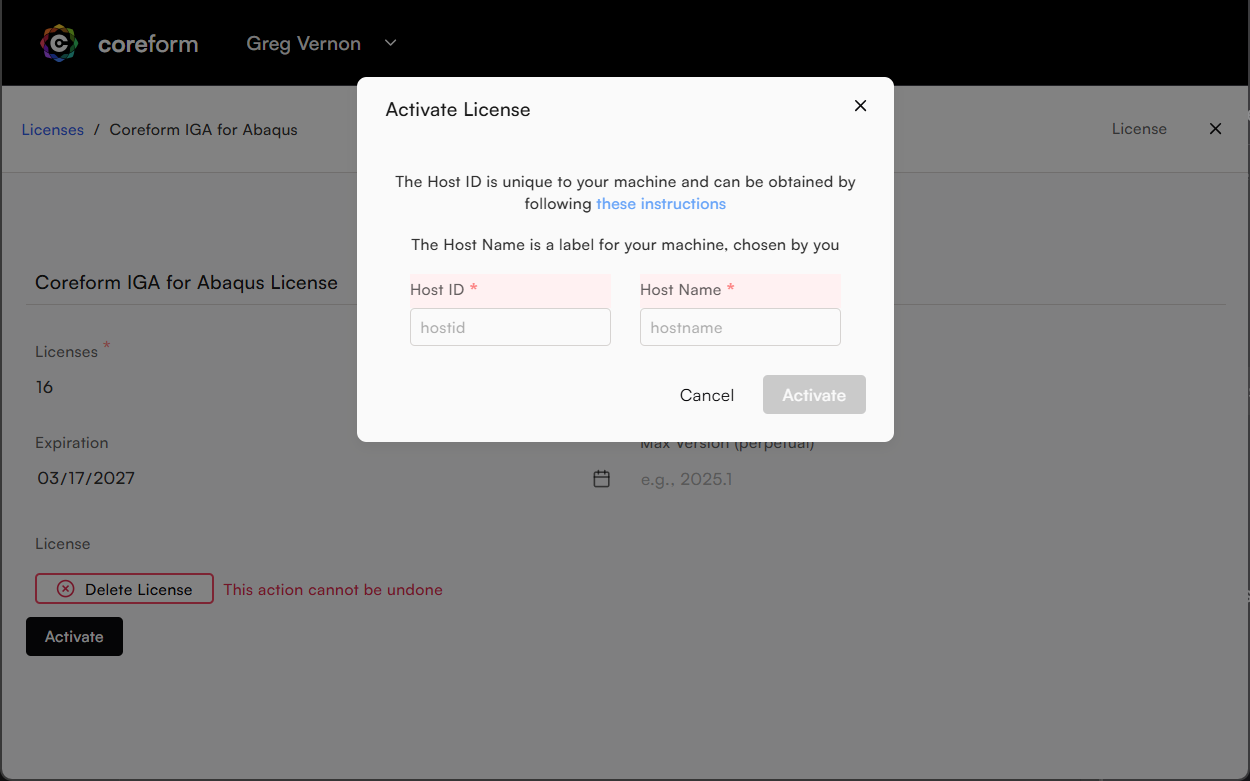Cancel the Activate License dialog
Image resolution: width=1250 pixels, height=781 pixels.
707,395
